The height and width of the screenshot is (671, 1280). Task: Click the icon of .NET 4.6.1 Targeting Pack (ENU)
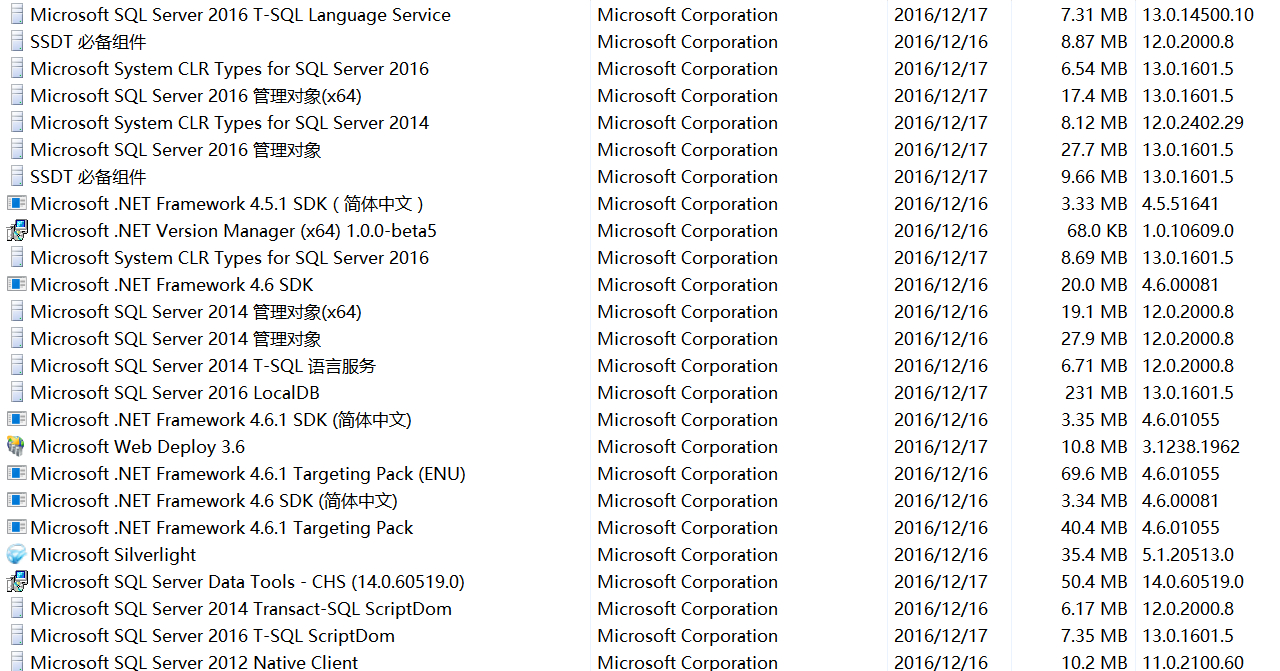pos(16,473)
